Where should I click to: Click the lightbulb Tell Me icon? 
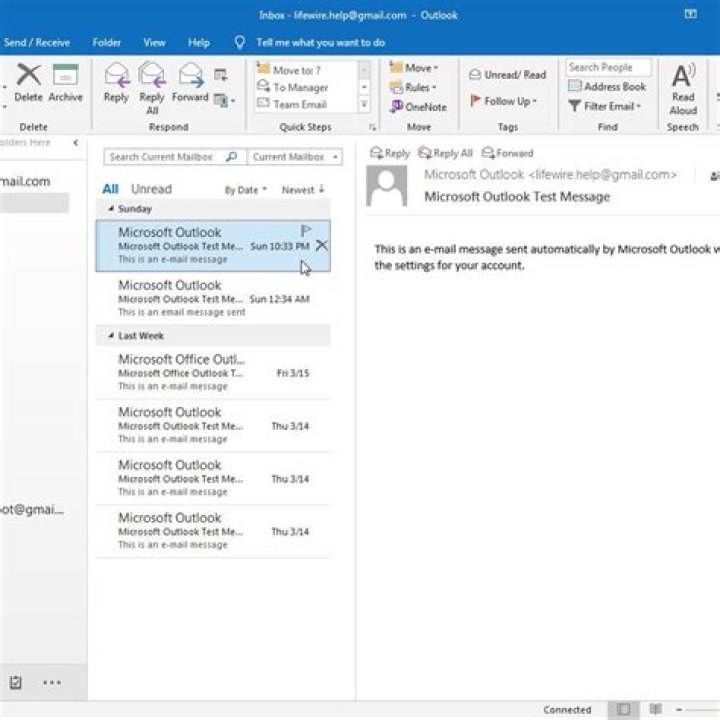point(239,43)
